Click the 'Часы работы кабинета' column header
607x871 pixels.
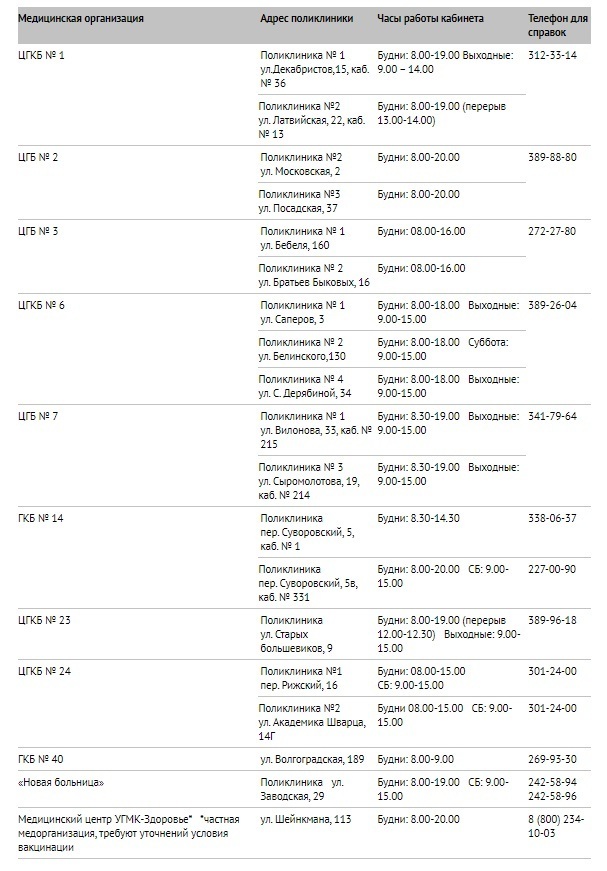[430, 18]
